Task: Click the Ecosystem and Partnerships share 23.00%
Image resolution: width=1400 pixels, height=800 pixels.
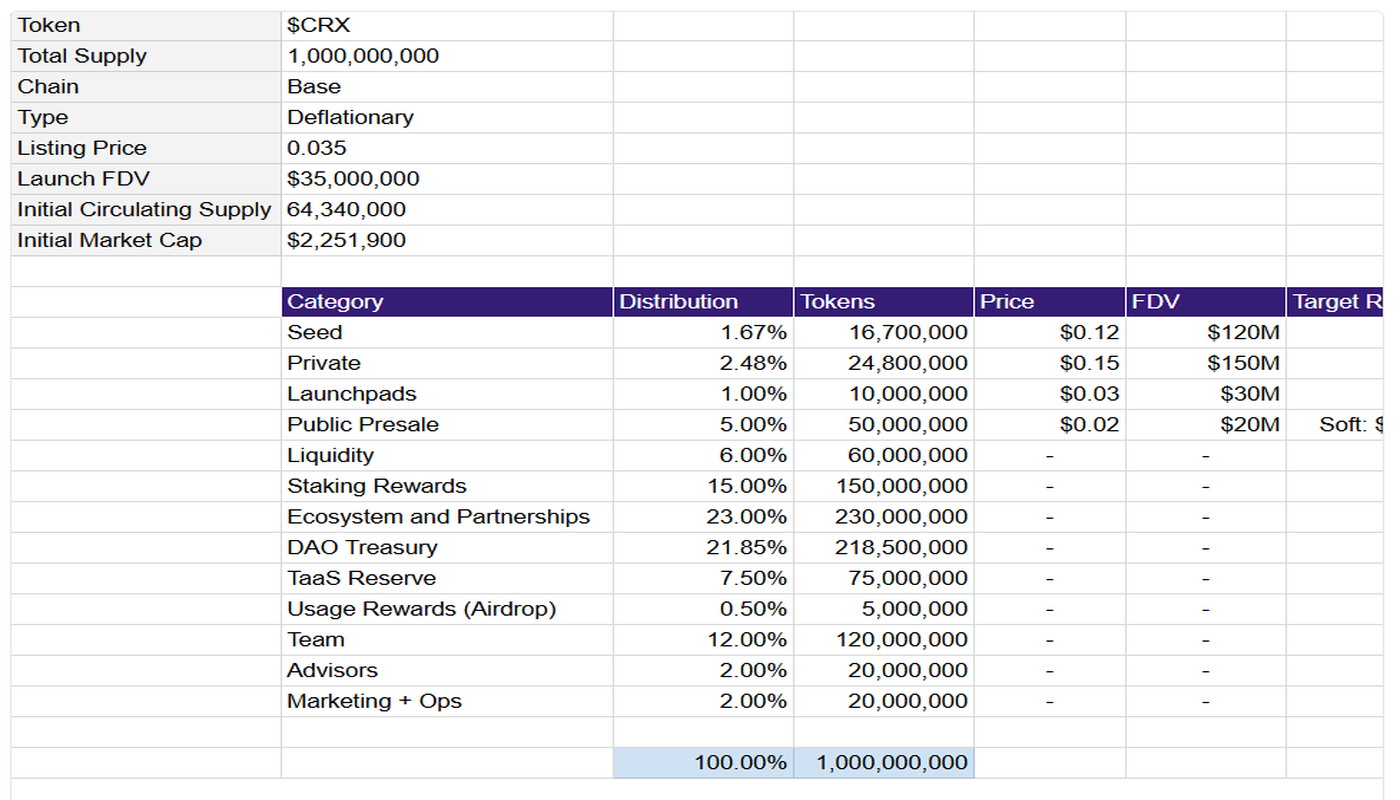Action: point(704,517)
